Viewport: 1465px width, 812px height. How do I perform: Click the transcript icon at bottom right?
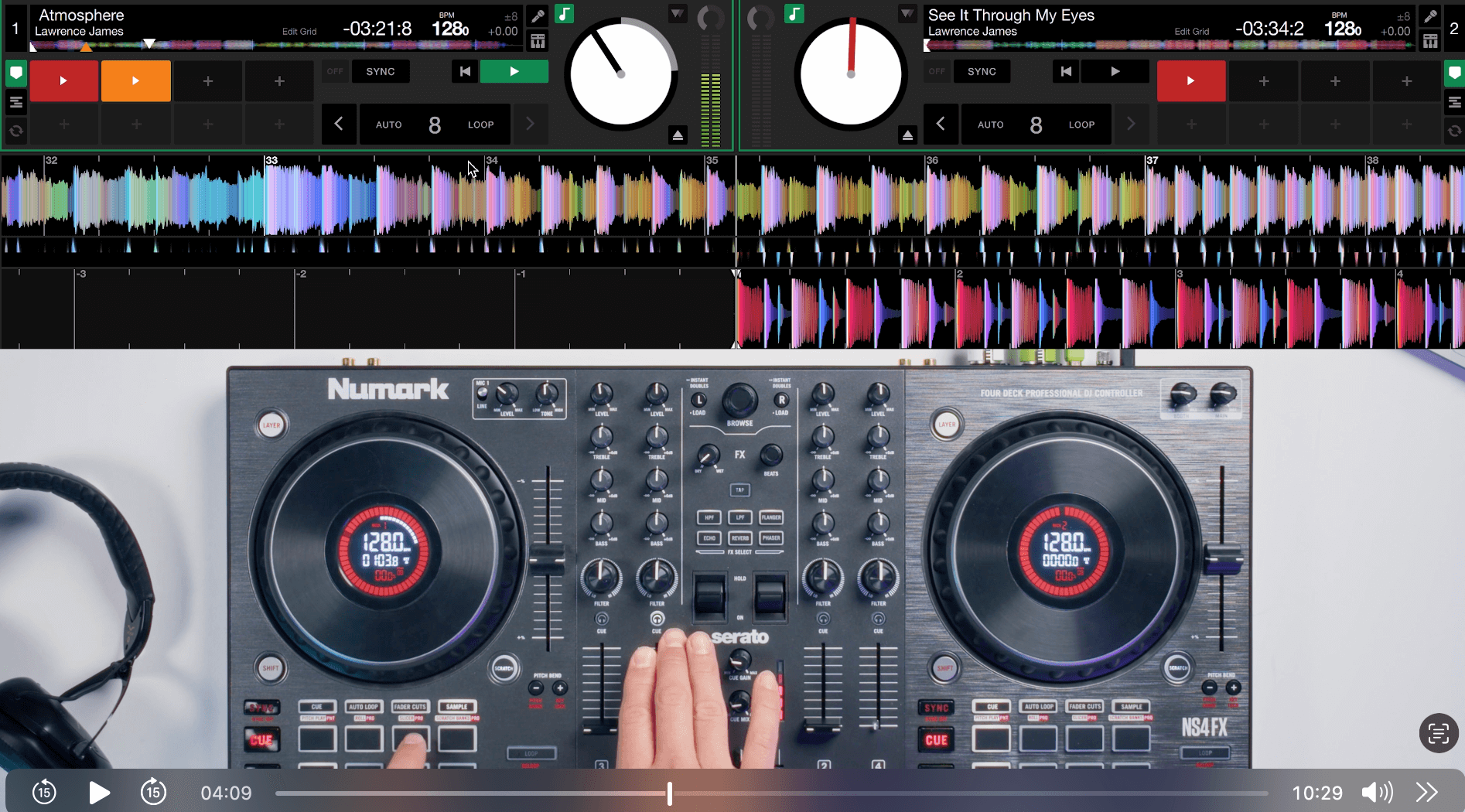(1438, 733)
